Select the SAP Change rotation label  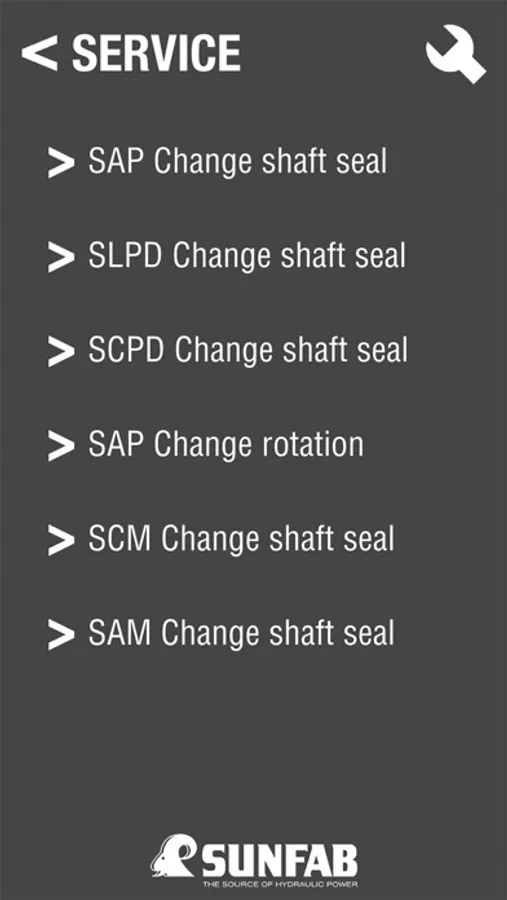pos(226,445)
